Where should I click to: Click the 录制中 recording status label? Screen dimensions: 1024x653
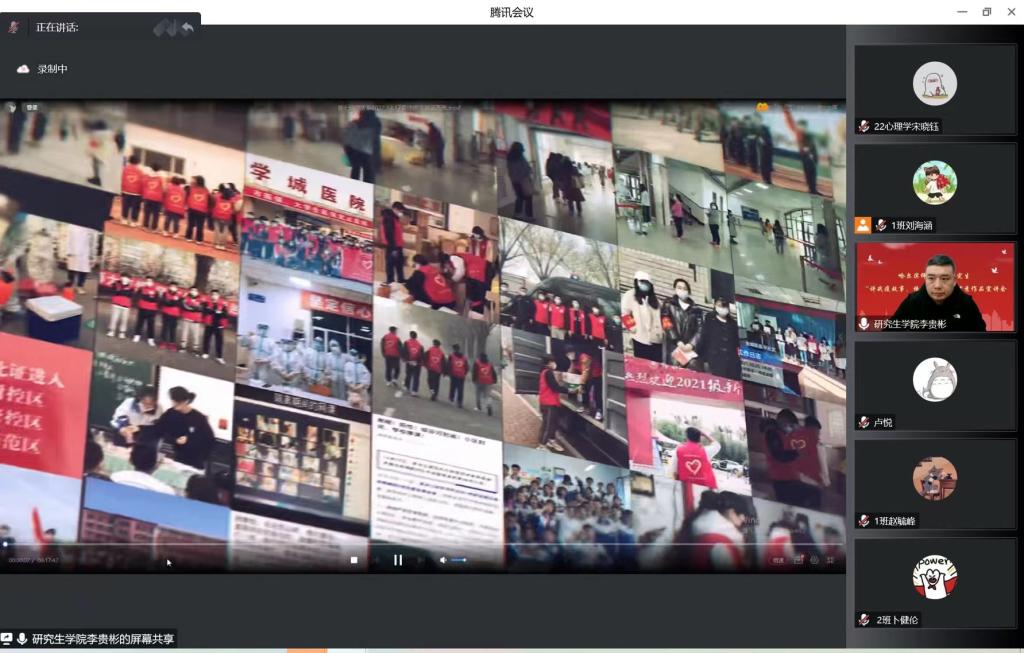[52, 69]
